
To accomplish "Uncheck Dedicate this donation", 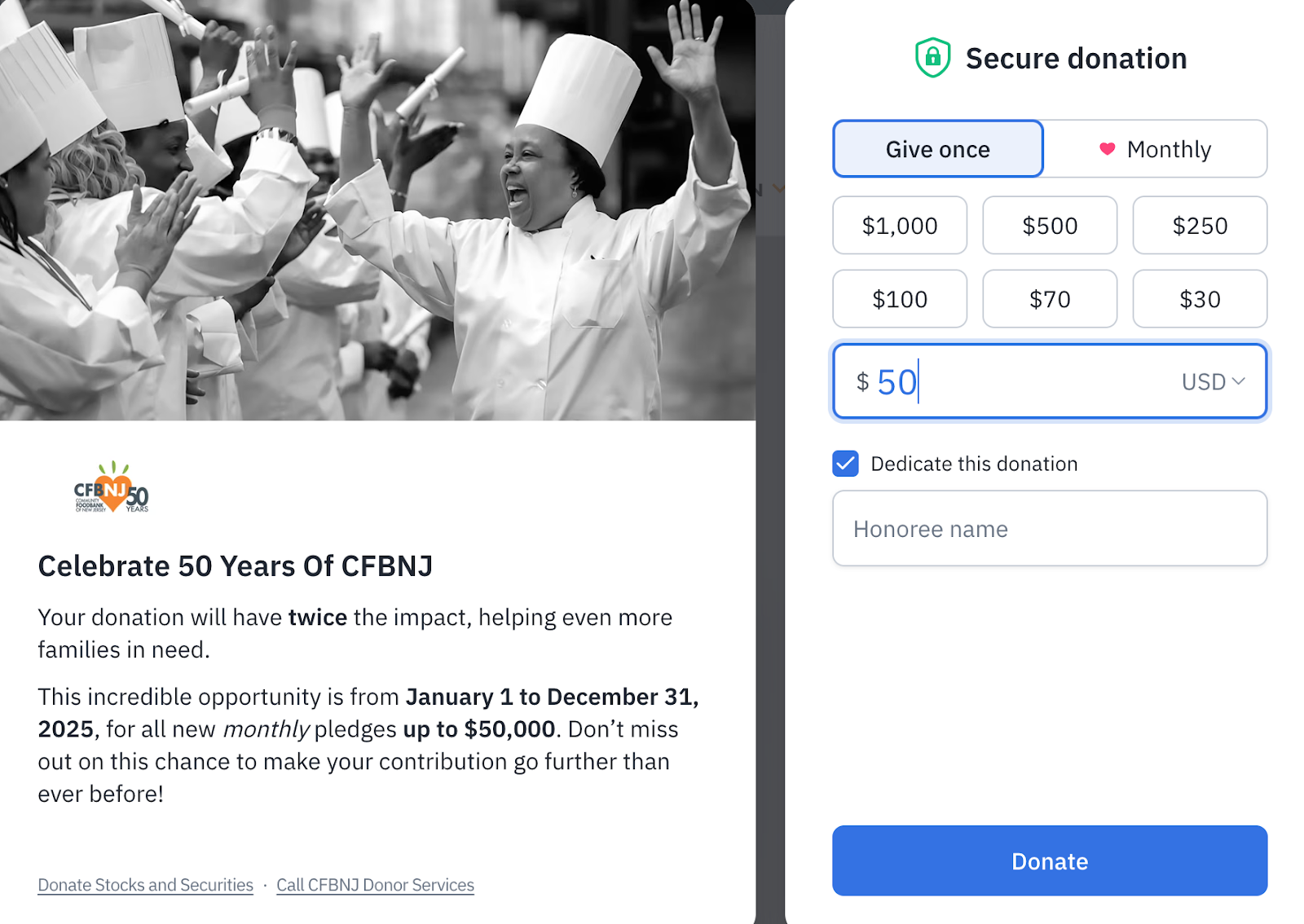I will (845, 464).
